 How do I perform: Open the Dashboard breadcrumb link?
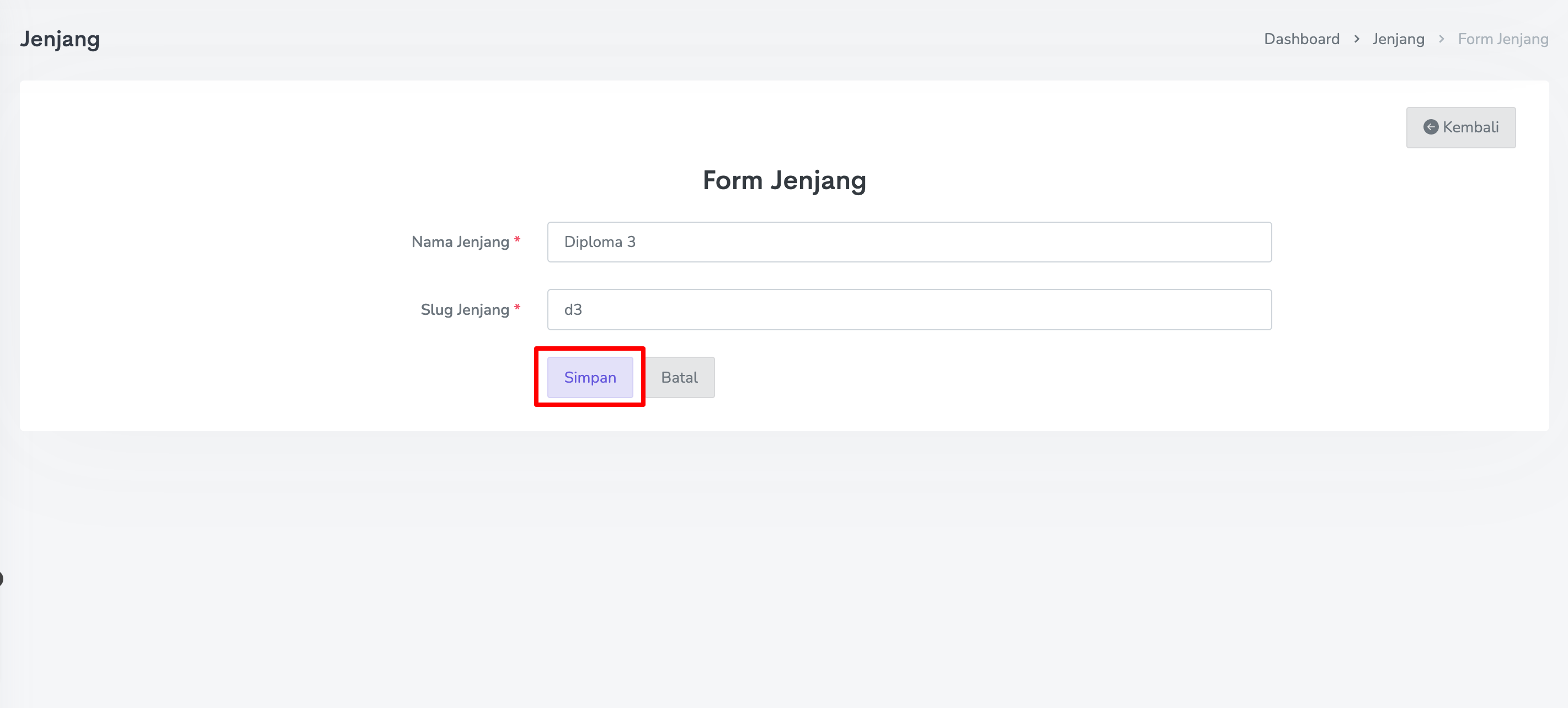coord(1302,39)
